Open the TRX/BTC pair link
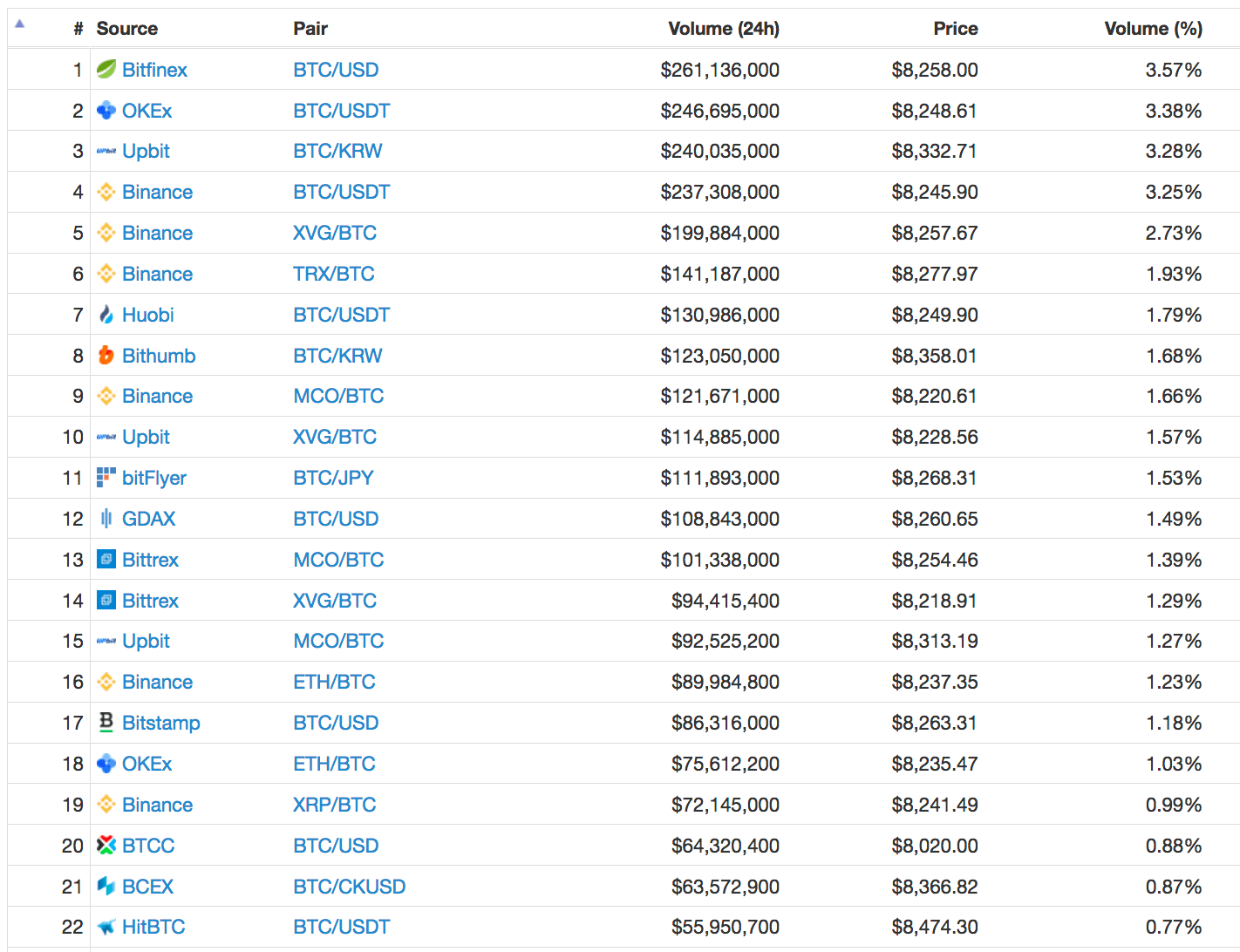This screenshot has width=1240, height=952. [x=334, y=274]
